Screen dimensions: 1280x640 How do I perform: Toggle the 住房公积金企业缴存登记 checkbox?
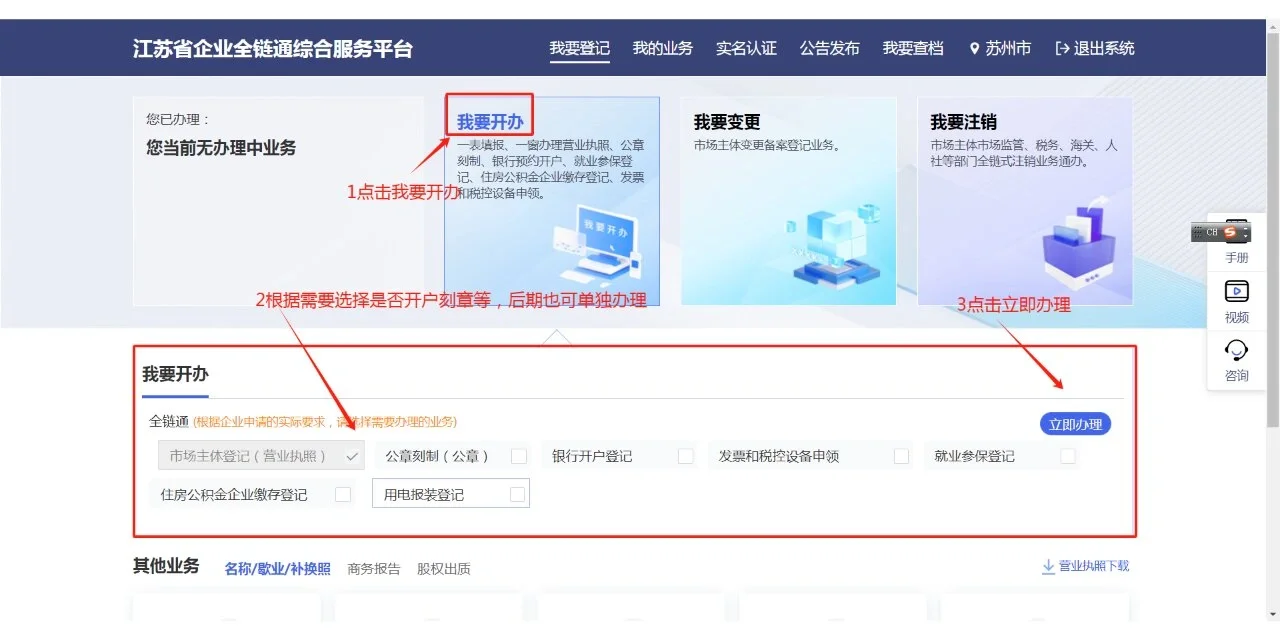click(343, 494)
